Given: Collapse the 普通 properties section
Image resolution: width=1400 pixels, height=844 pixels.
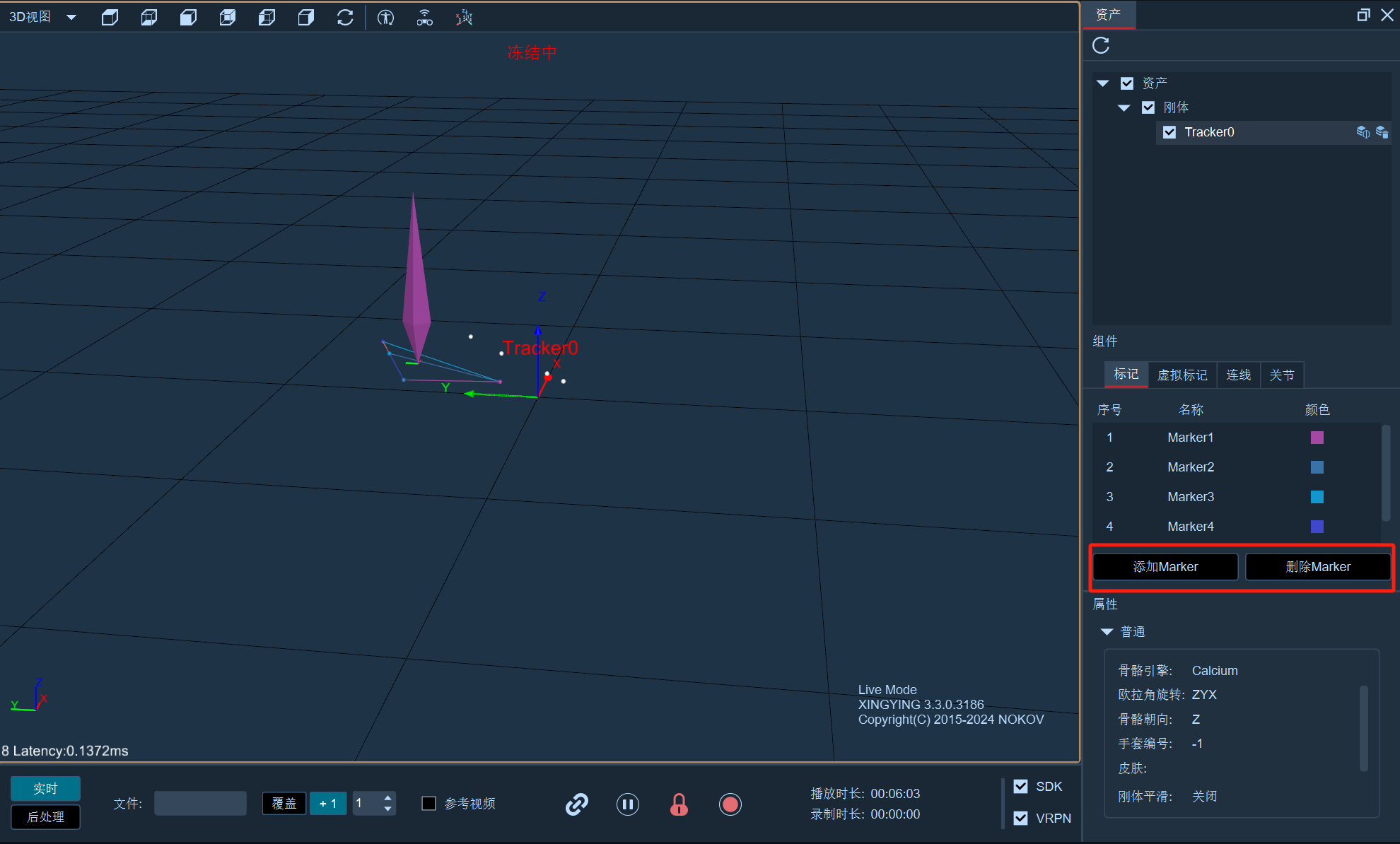Looking at the screenshot, I should tap(1107, 631).
